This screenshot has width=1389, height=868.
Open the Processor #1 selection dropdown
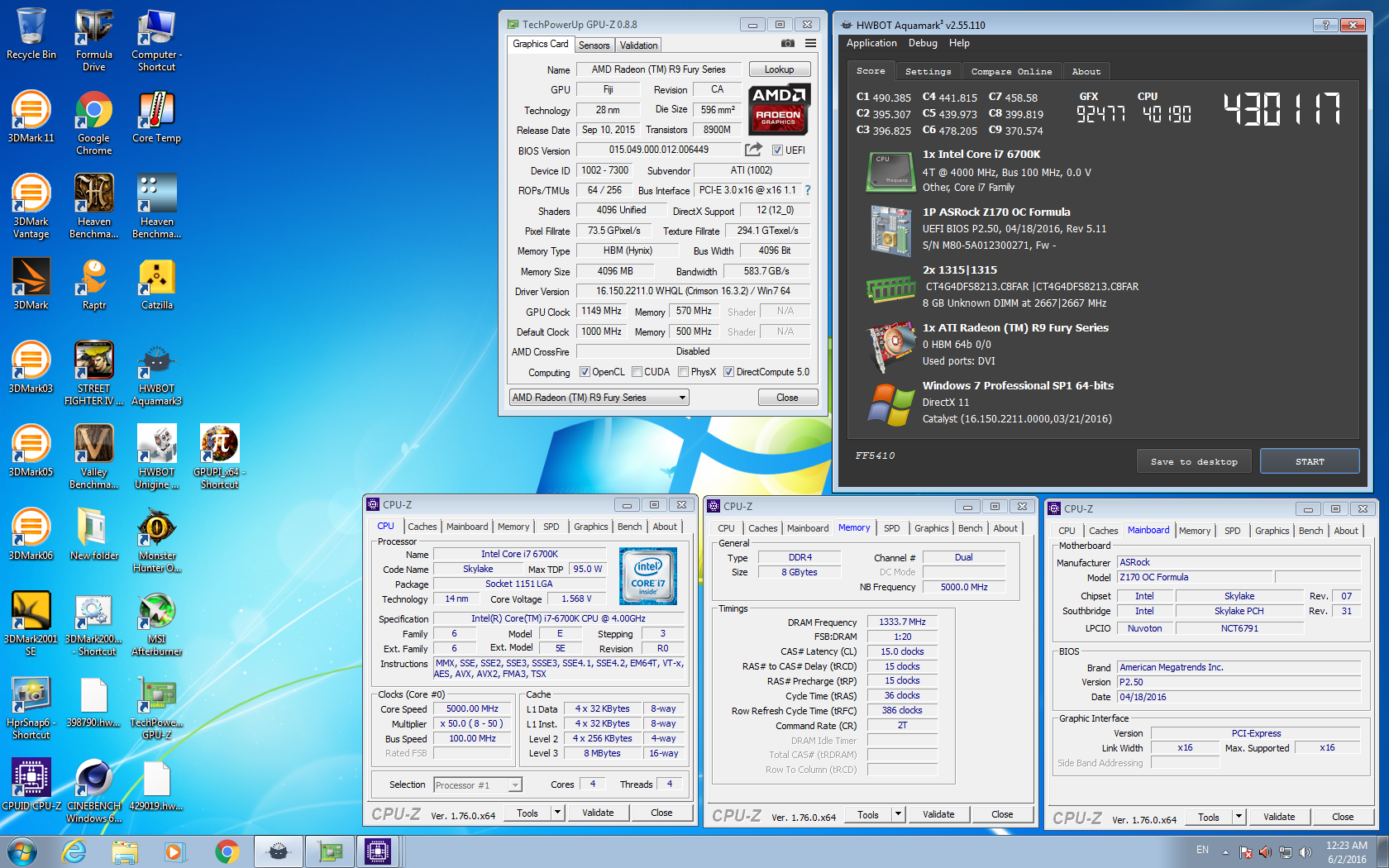[x=478, y=785]
